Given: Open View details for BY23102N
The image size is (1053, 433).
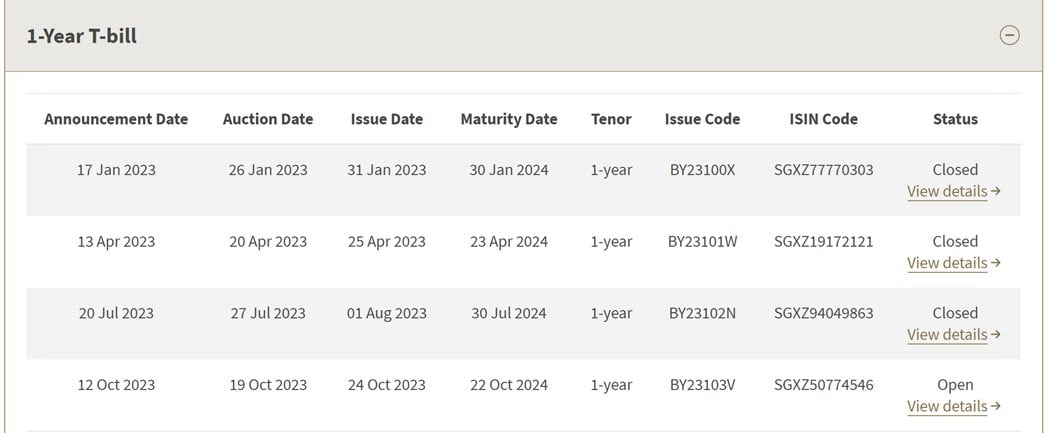Looking at the screenshot, I should click(947, 335).
